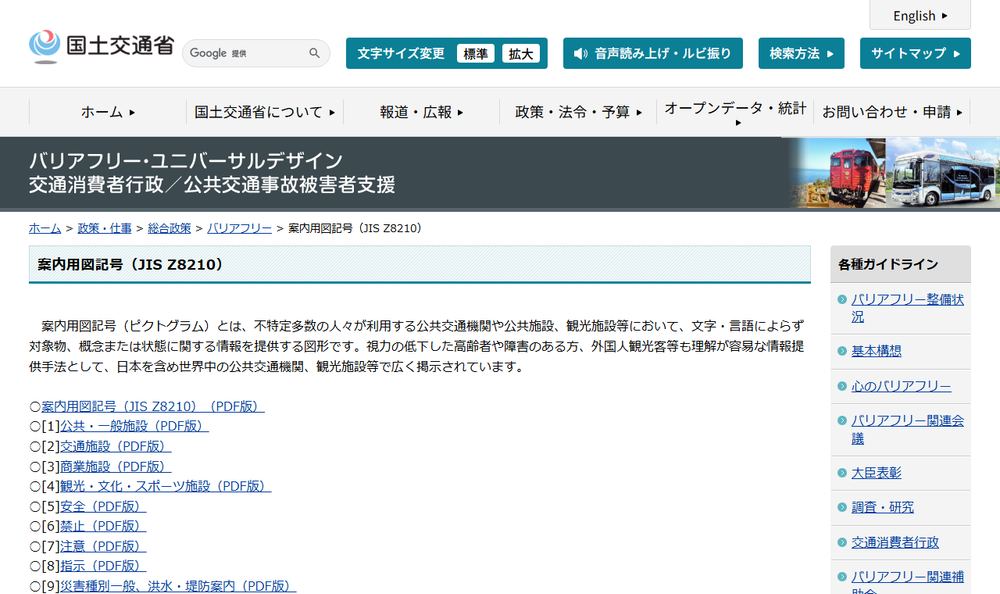This screenshot has height=594, width=1000.
Task: Open 国土交通省について menu
Action: 265,112
